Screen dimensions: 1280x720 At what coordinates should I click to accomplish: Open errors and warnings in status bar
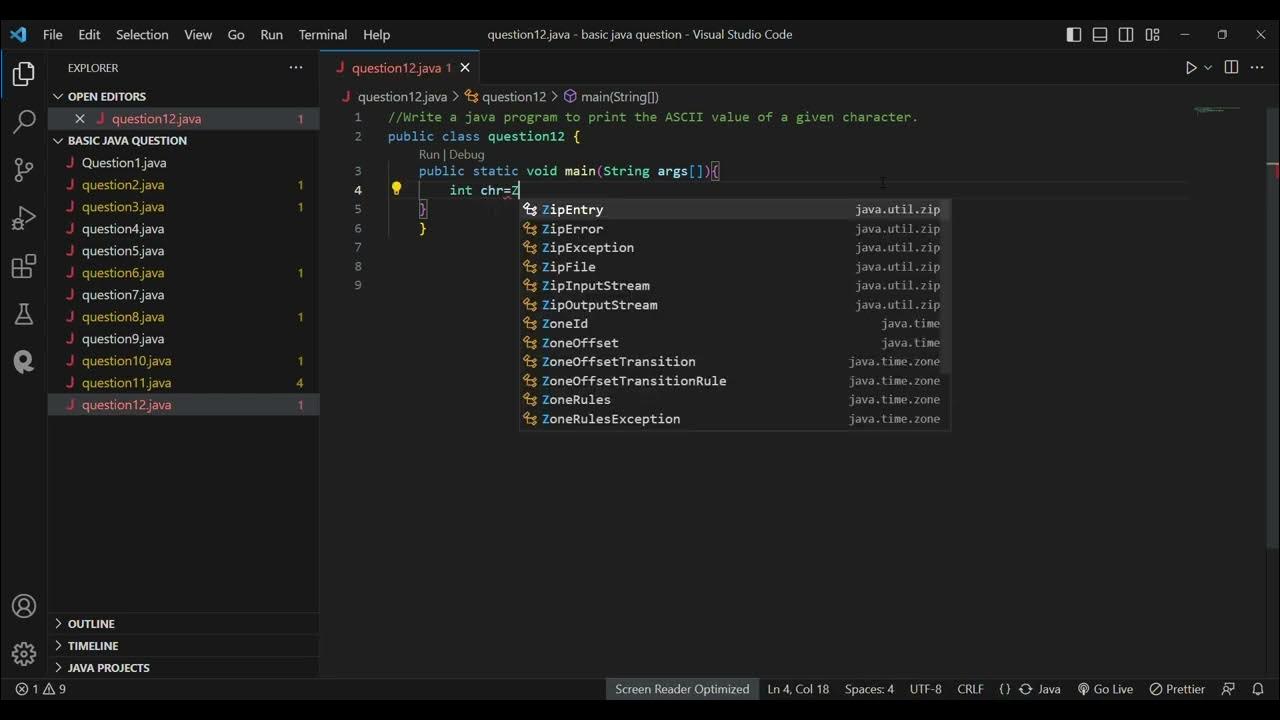41,689
